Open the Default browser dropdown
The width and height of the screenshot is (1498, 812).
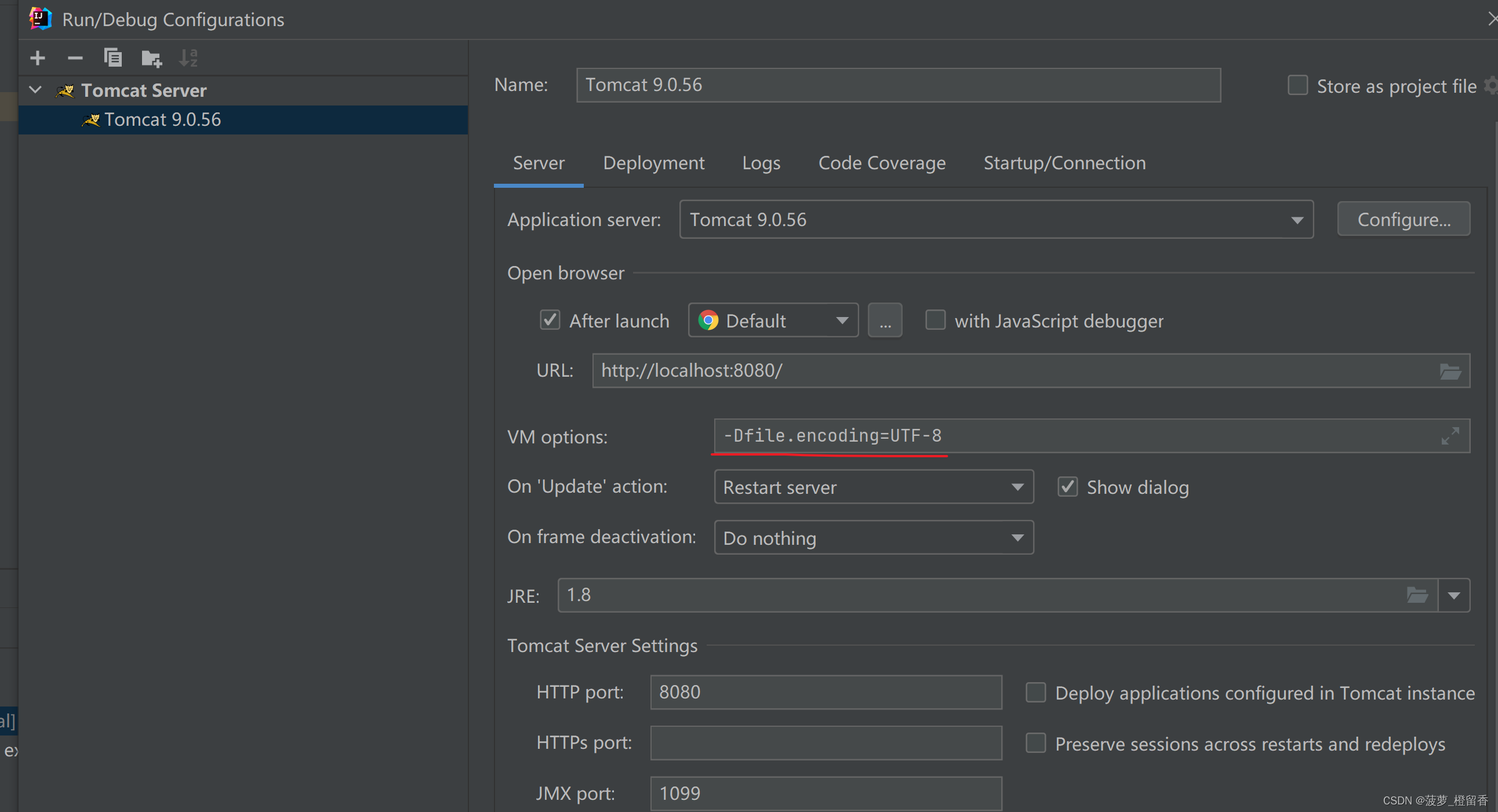coord(773,321)
